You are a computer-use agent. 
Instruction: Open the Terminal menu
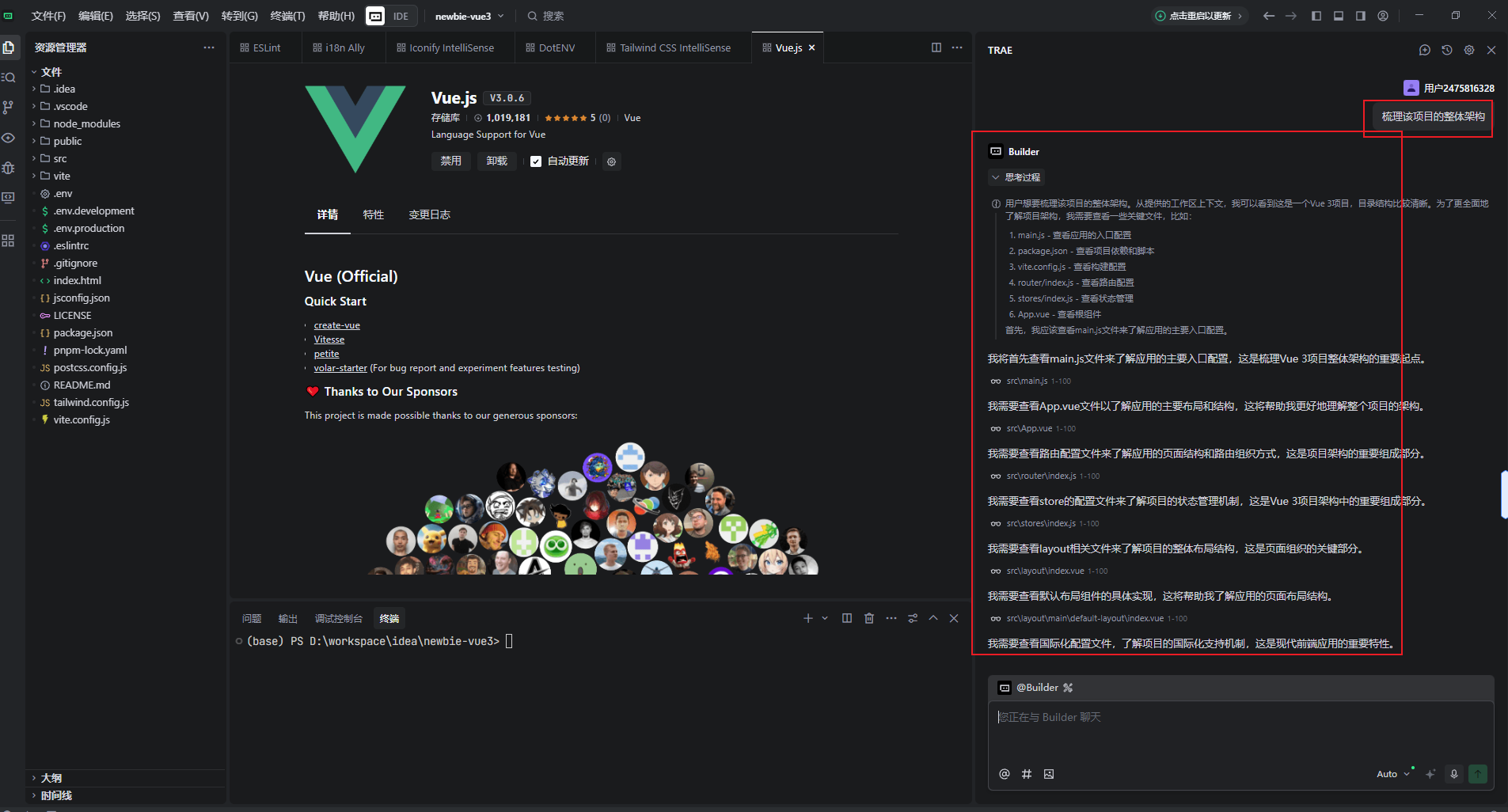tap(287, 16)
